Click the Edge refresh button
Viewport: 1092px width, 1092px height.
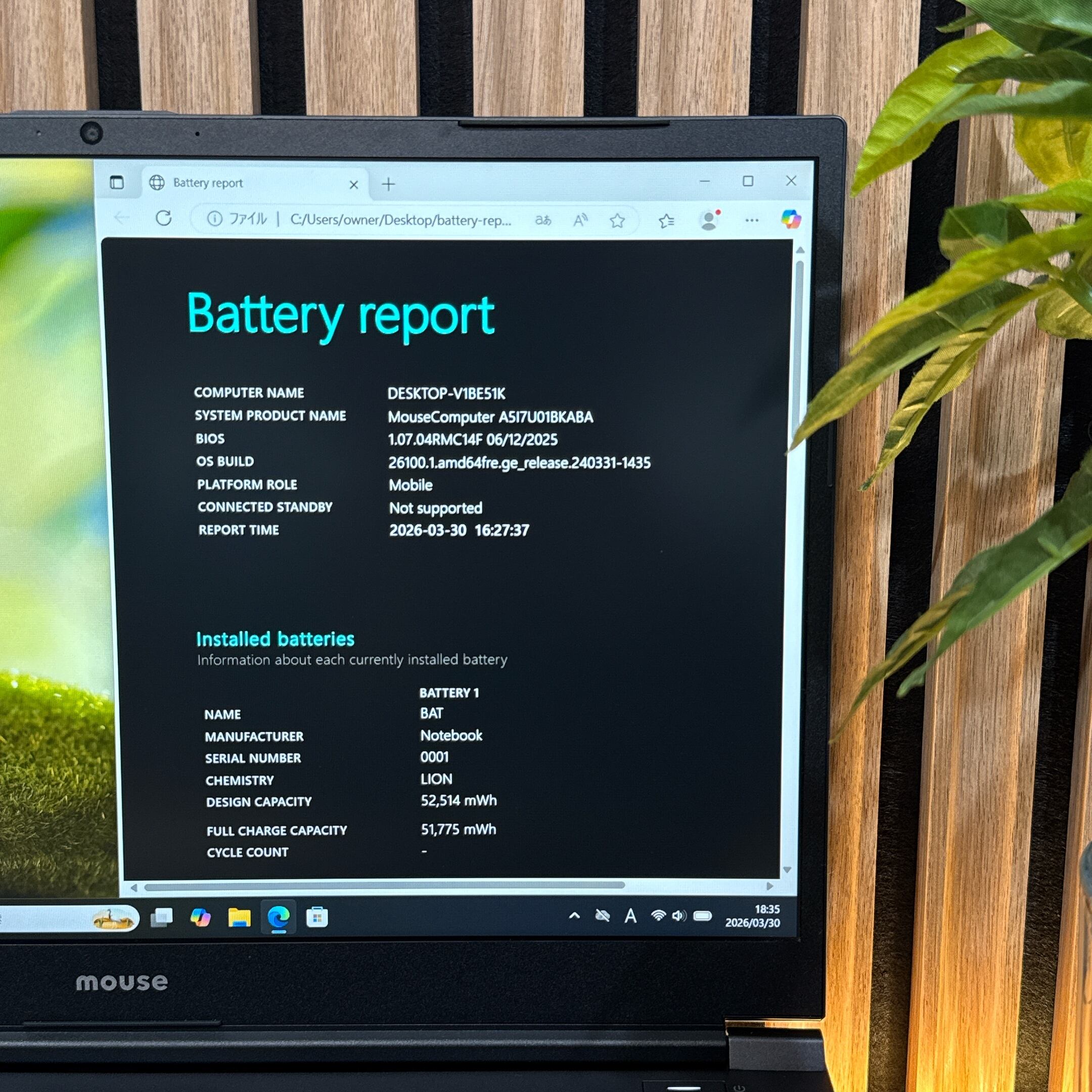click(x=164, y=218)
